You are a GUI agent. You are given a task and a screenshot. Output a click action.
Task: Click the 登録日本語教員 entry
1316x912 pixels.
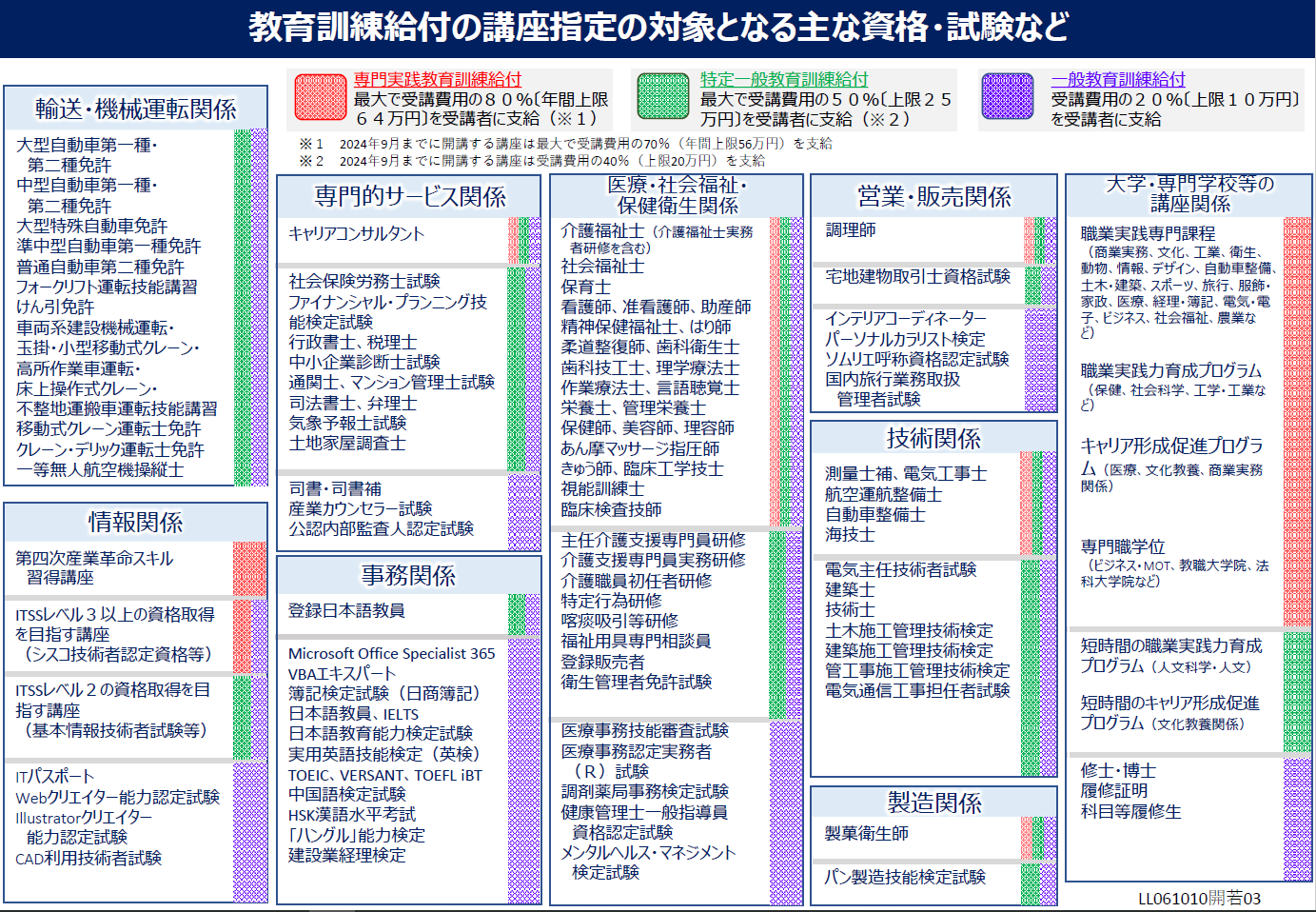346,610
